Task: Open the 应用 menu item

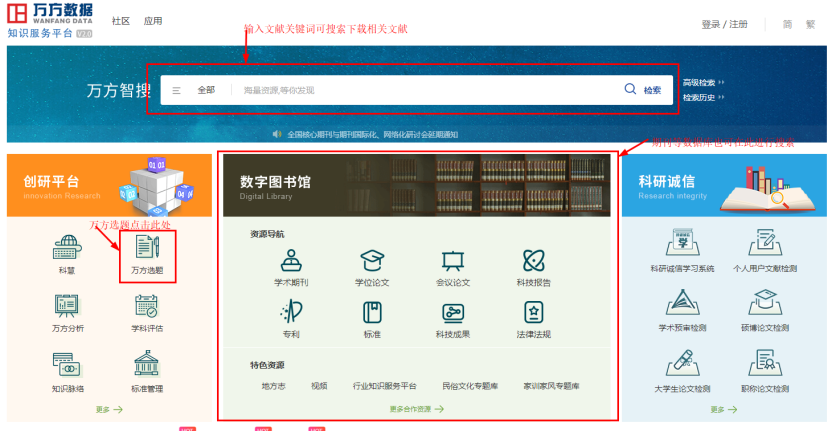Action: click(x=153, y=21)
